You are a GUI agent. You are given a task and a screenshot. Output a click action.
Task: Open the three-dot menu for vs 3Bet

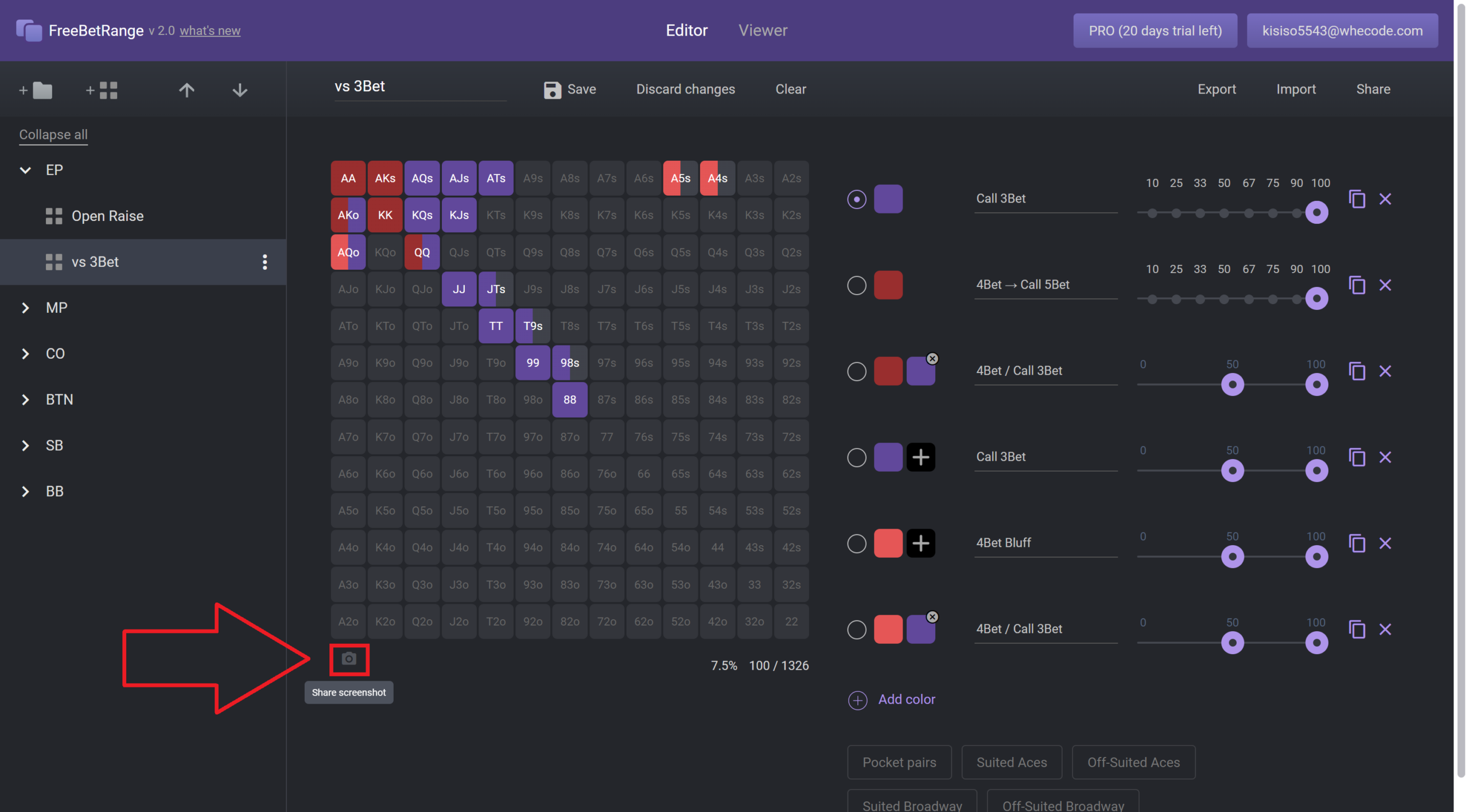click(x=265, y=262)
